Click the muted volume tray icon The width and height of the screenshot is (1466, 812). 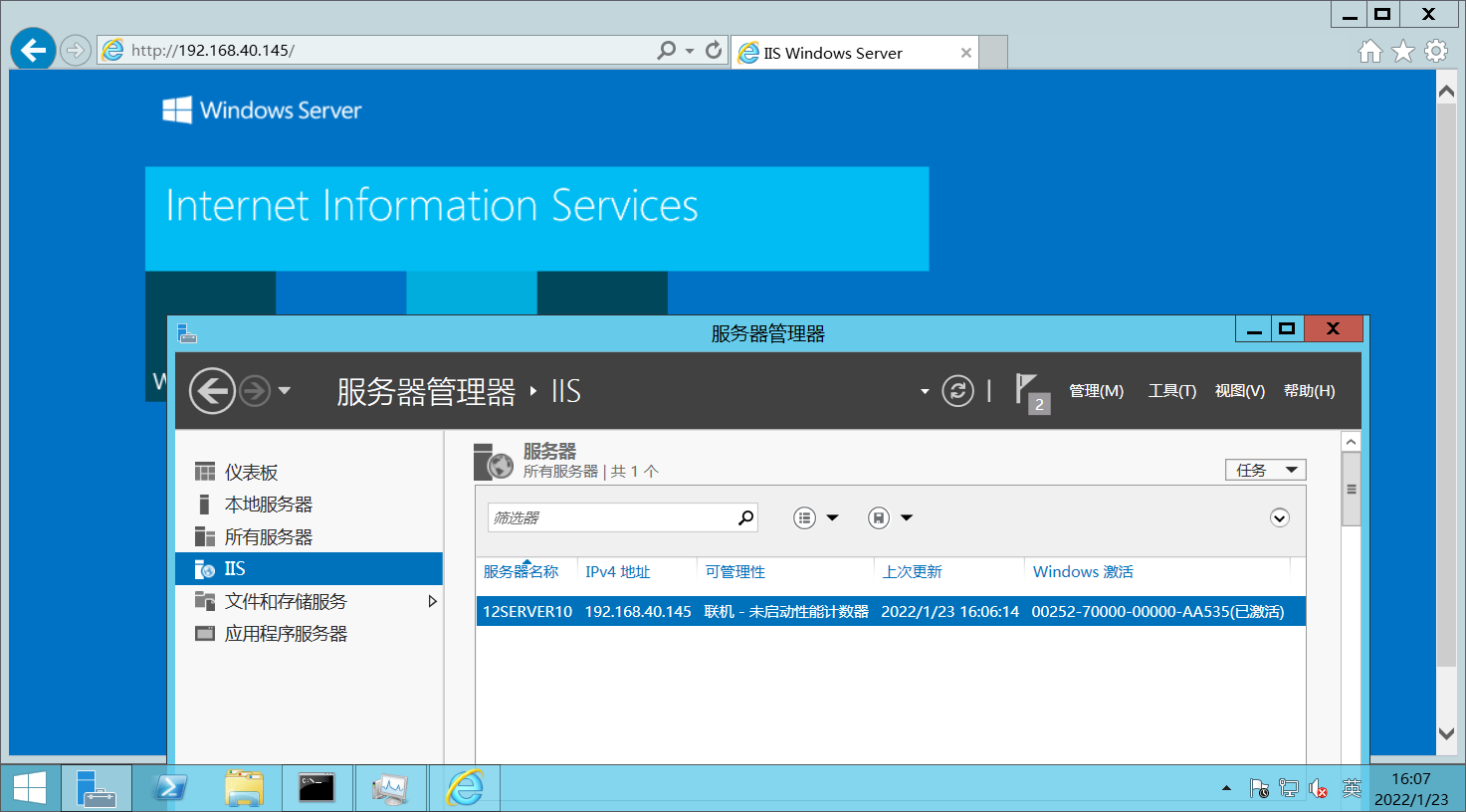tap(1319, 789)
